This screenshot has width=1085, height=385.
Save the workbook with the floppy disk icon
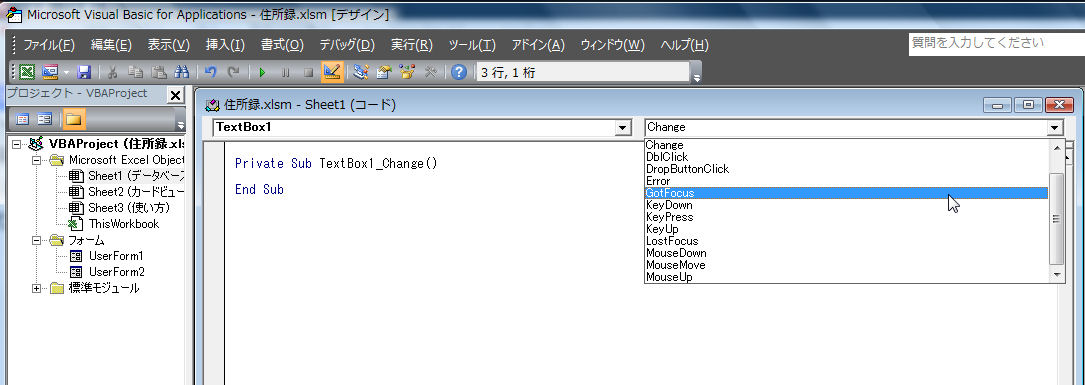[84, 72]
